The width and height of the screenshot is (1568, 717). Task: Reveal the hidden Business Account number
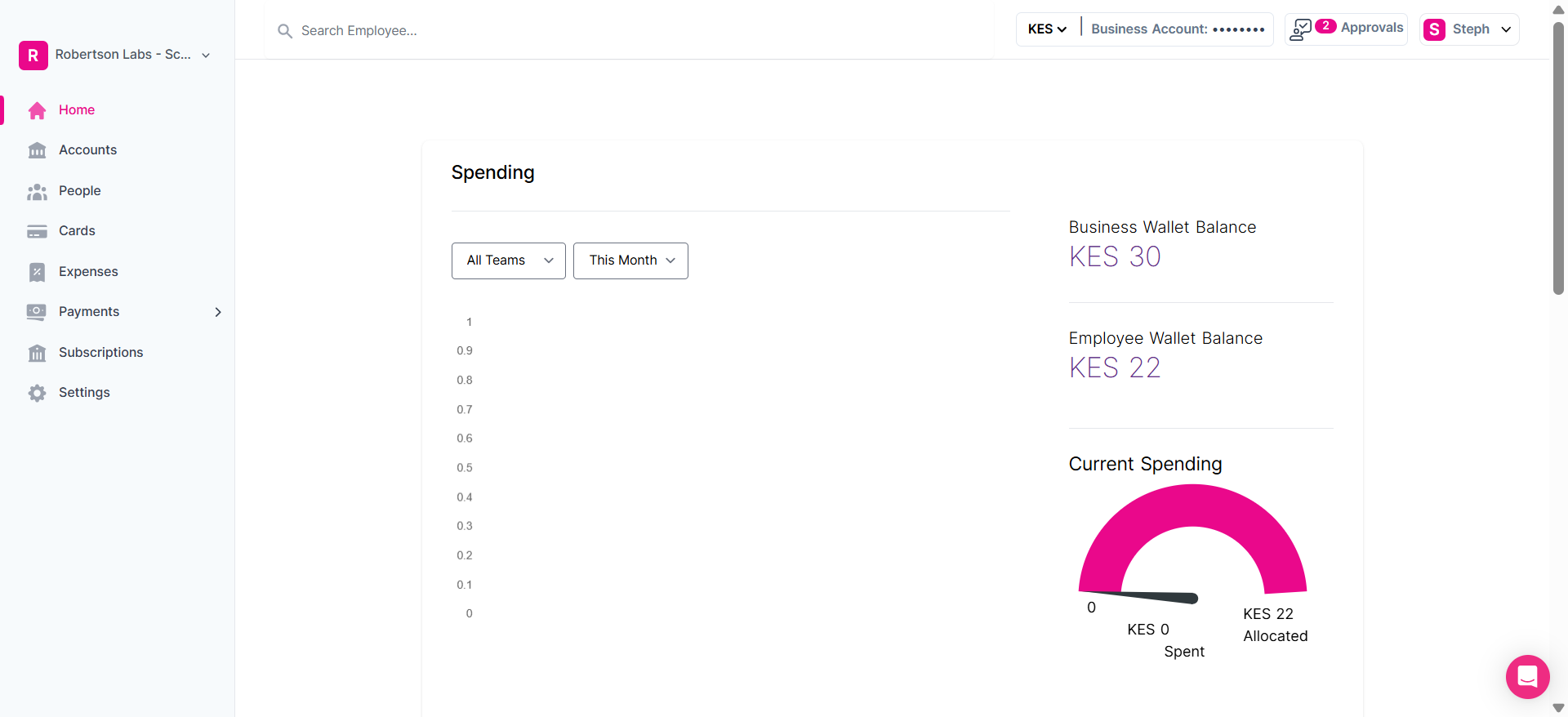(1238, 29)
